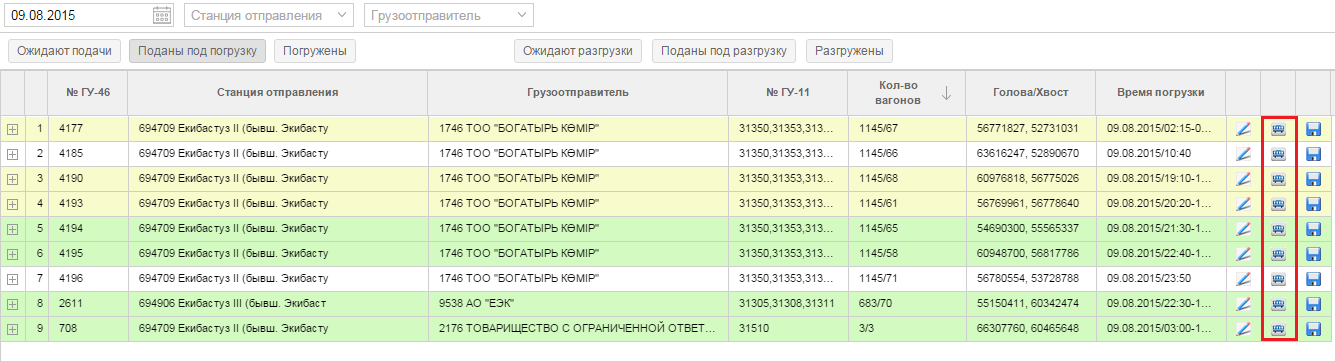Open the Станция отправления dropdown
This screenshot has height=361, width=1335.
[x=269, y=16]
